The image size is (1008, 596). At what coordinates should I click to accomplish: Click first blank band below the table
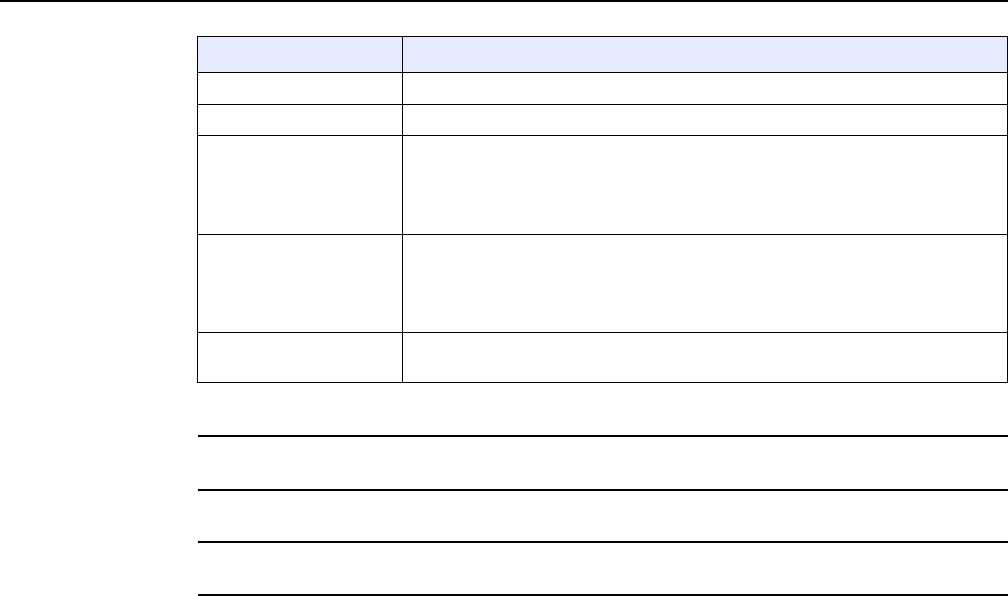click(x=600, y=462)
